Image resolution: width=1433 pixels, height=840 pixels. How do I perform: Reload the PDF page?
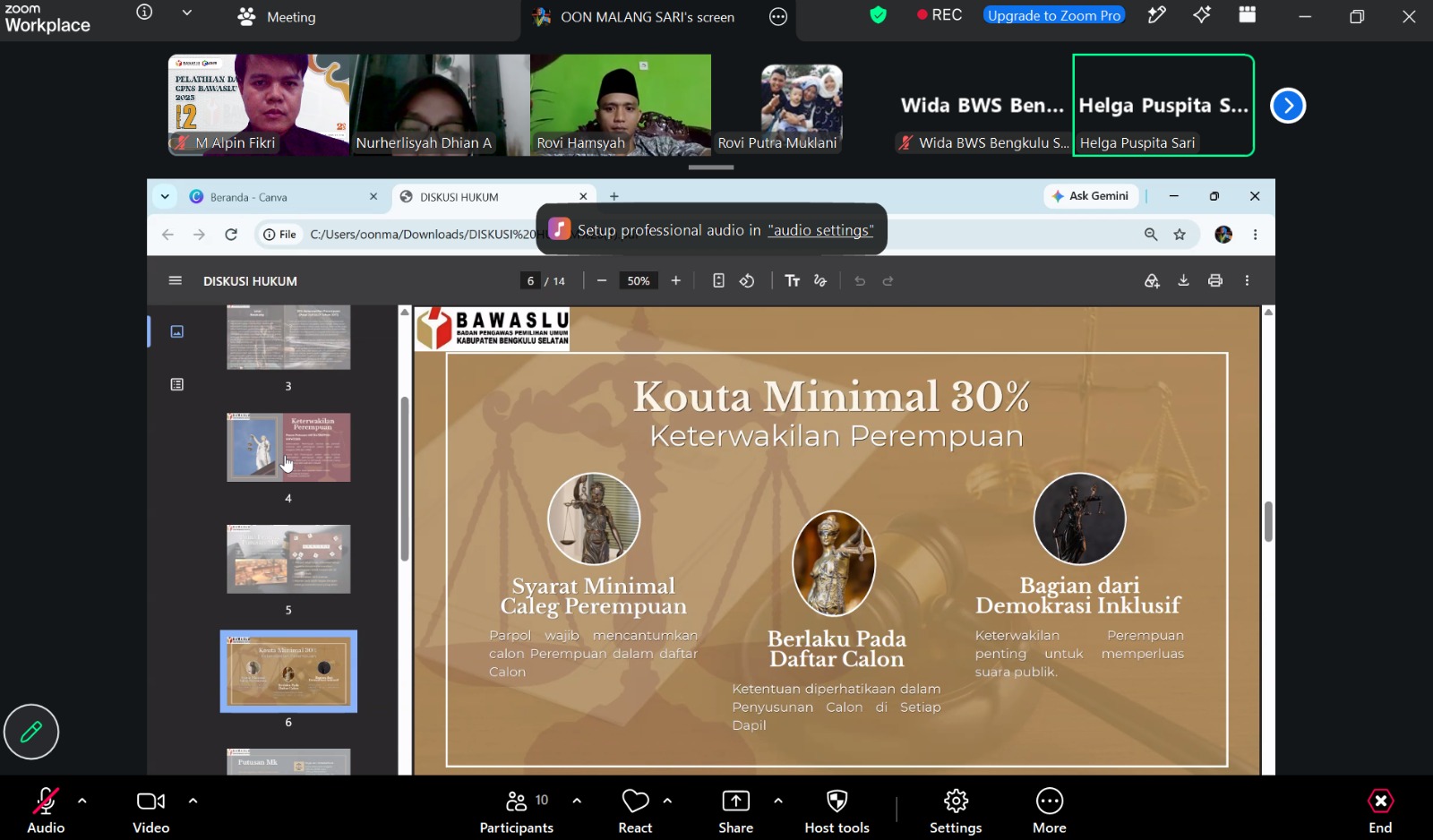(231, 235)
